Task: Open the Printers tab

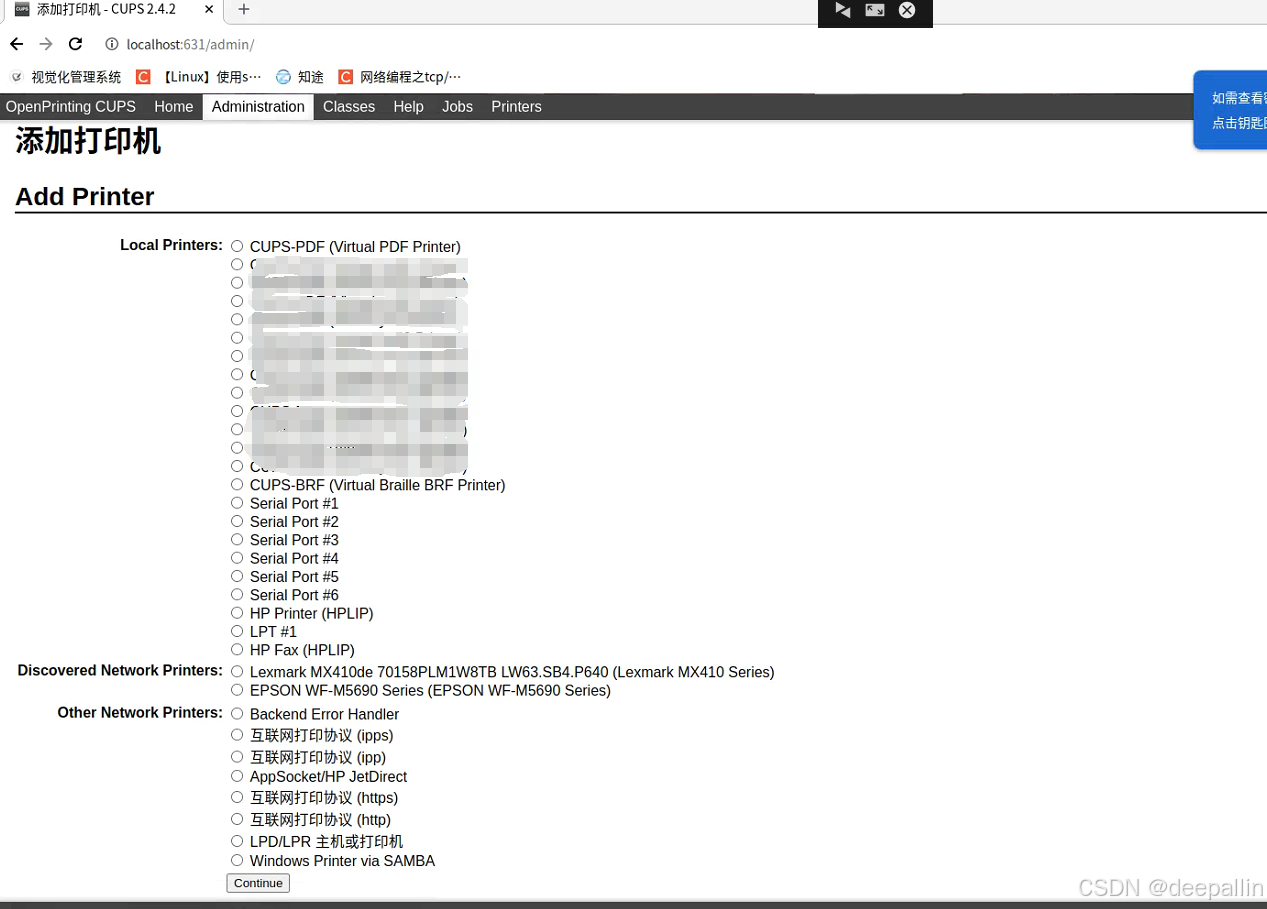Action: coord(516,107)
